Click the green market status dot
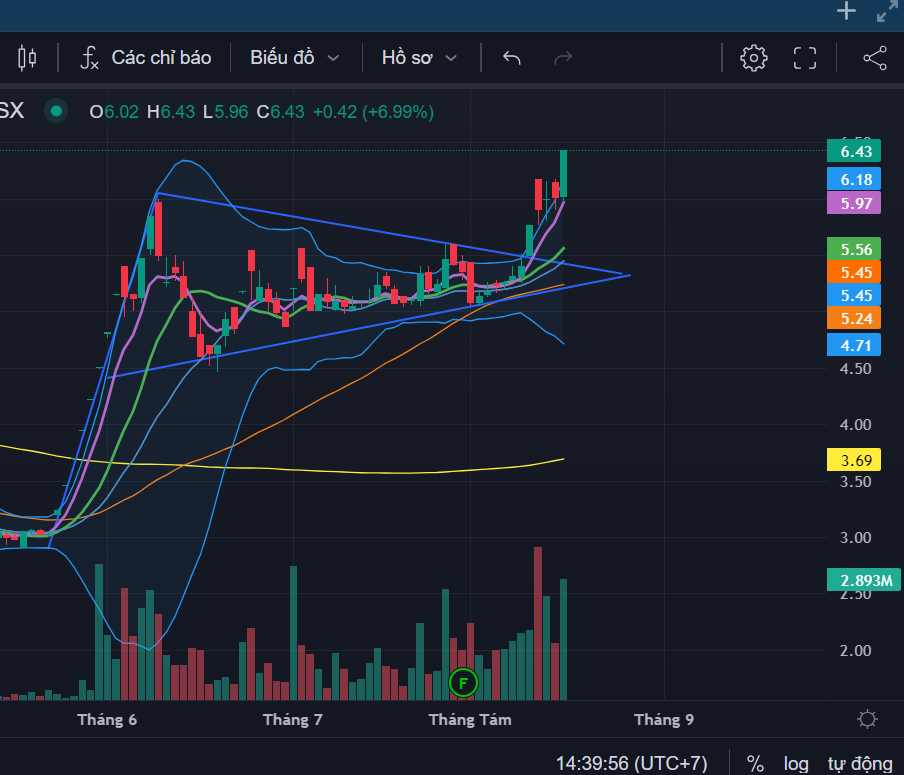Screen dimensions: 904x775 [56, 111]
